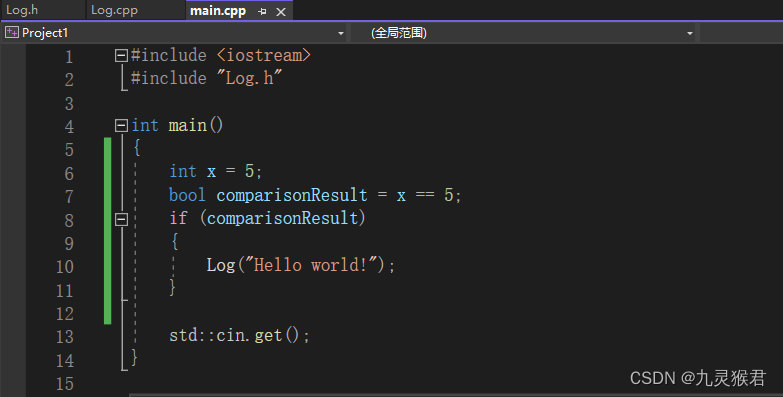This screenshot has width=783, height=397.
Task: Click the 'int x = 5;' declaration
Action: tap(215, 171)
